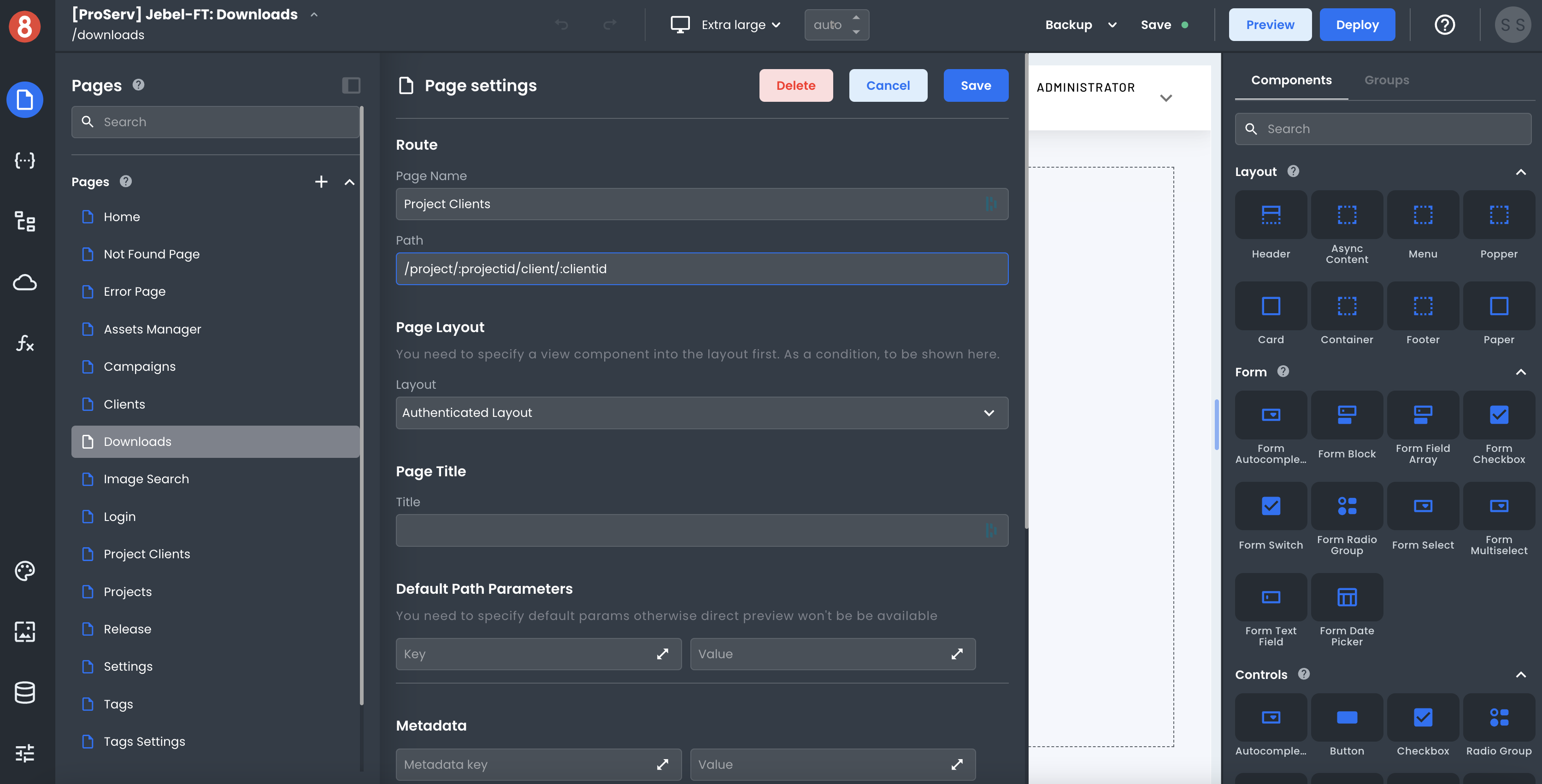
Task: Select the Authenticated Layout dropdown
Action: pyautogui.click(x=702, y=412)
